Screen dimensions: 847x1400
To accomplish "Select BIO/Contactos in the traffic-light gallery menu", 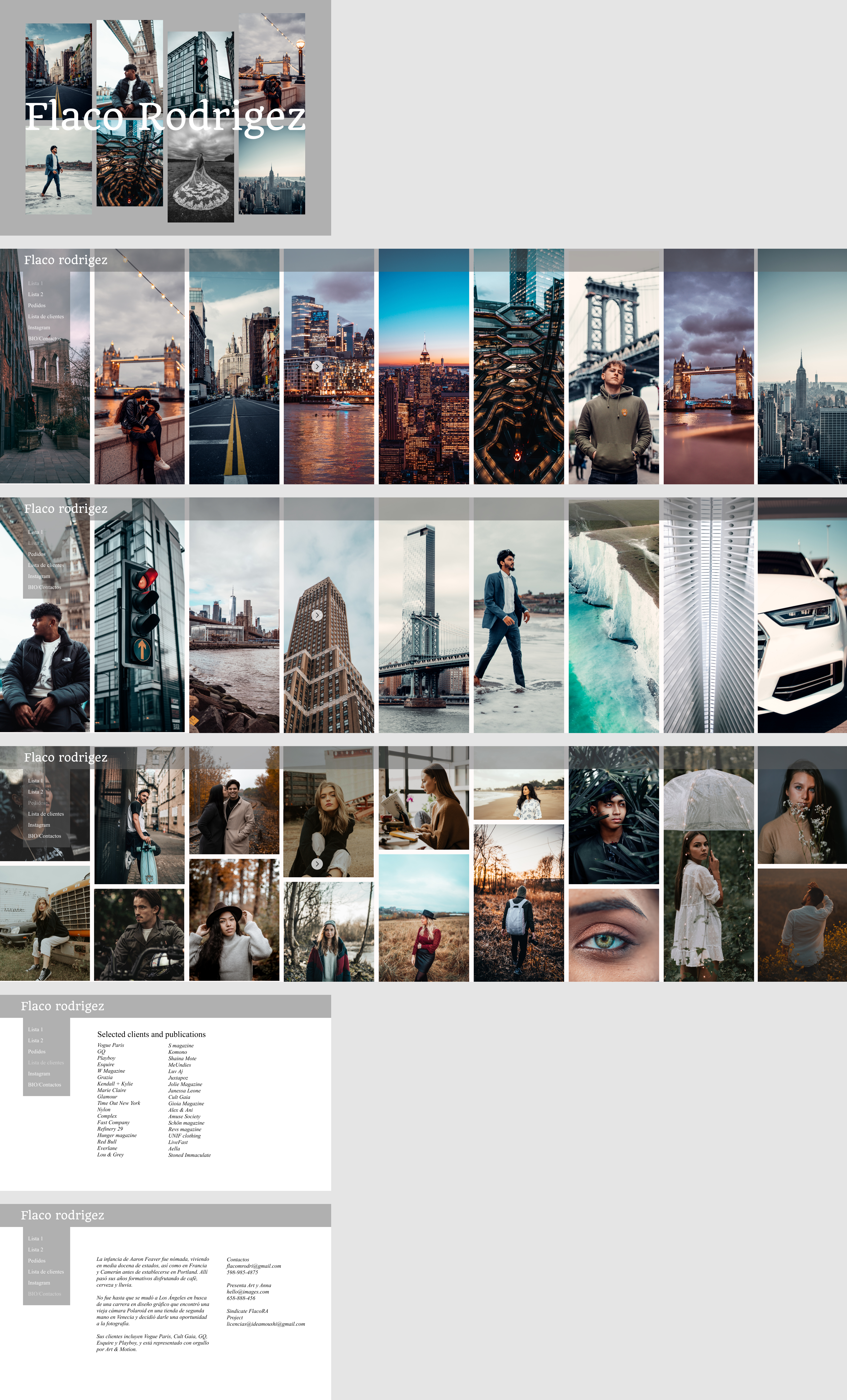I will [x=45, y=588].
